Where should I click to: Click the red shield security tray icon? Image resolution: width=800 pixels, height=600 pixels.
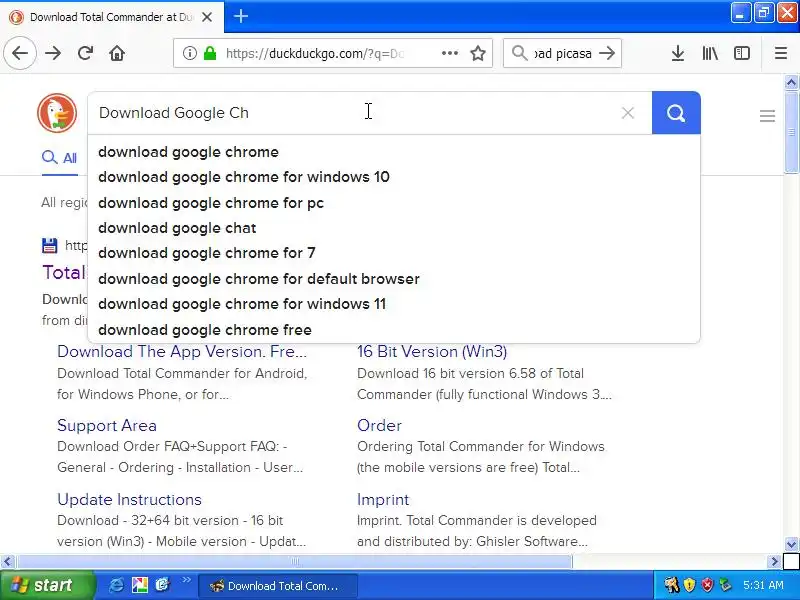tap(707, 585)
